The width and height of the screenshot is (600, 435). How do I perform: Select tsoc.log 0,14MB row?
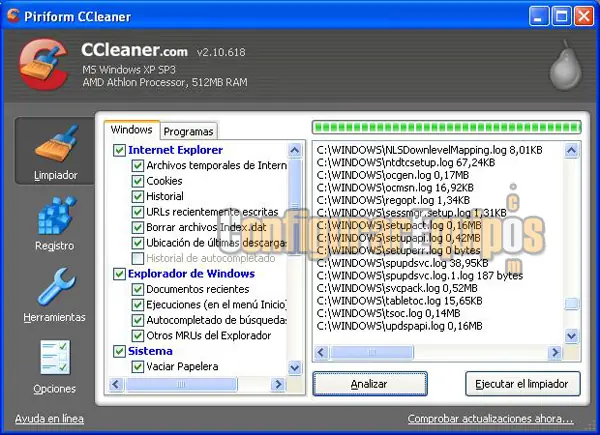click(388, 313)
